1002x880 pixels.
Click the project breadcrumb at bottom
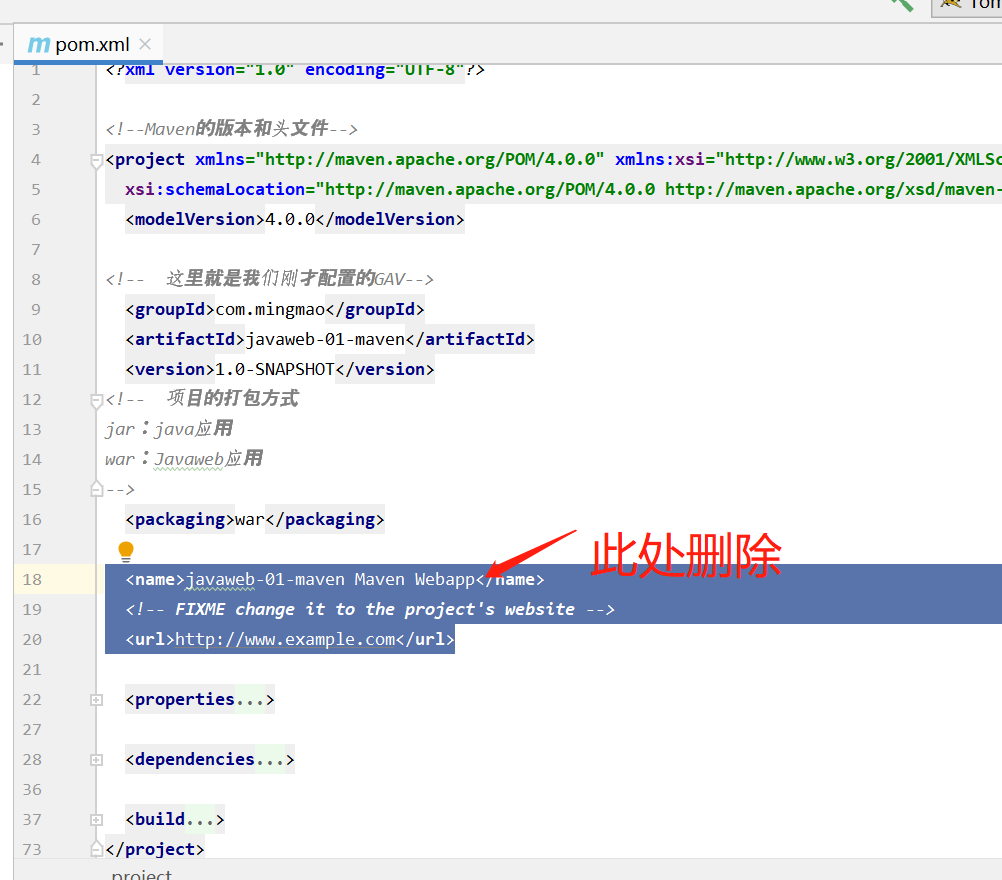pyautogui.click(x=141, y=874)
